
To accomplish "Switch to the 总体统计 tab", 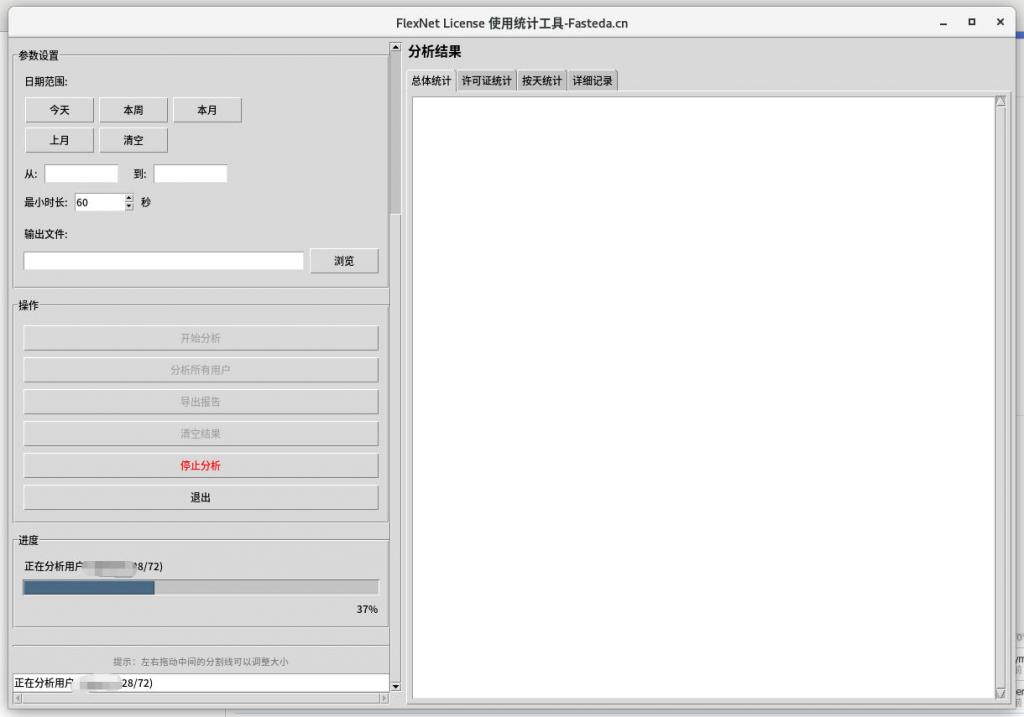I will click(431, 82).
